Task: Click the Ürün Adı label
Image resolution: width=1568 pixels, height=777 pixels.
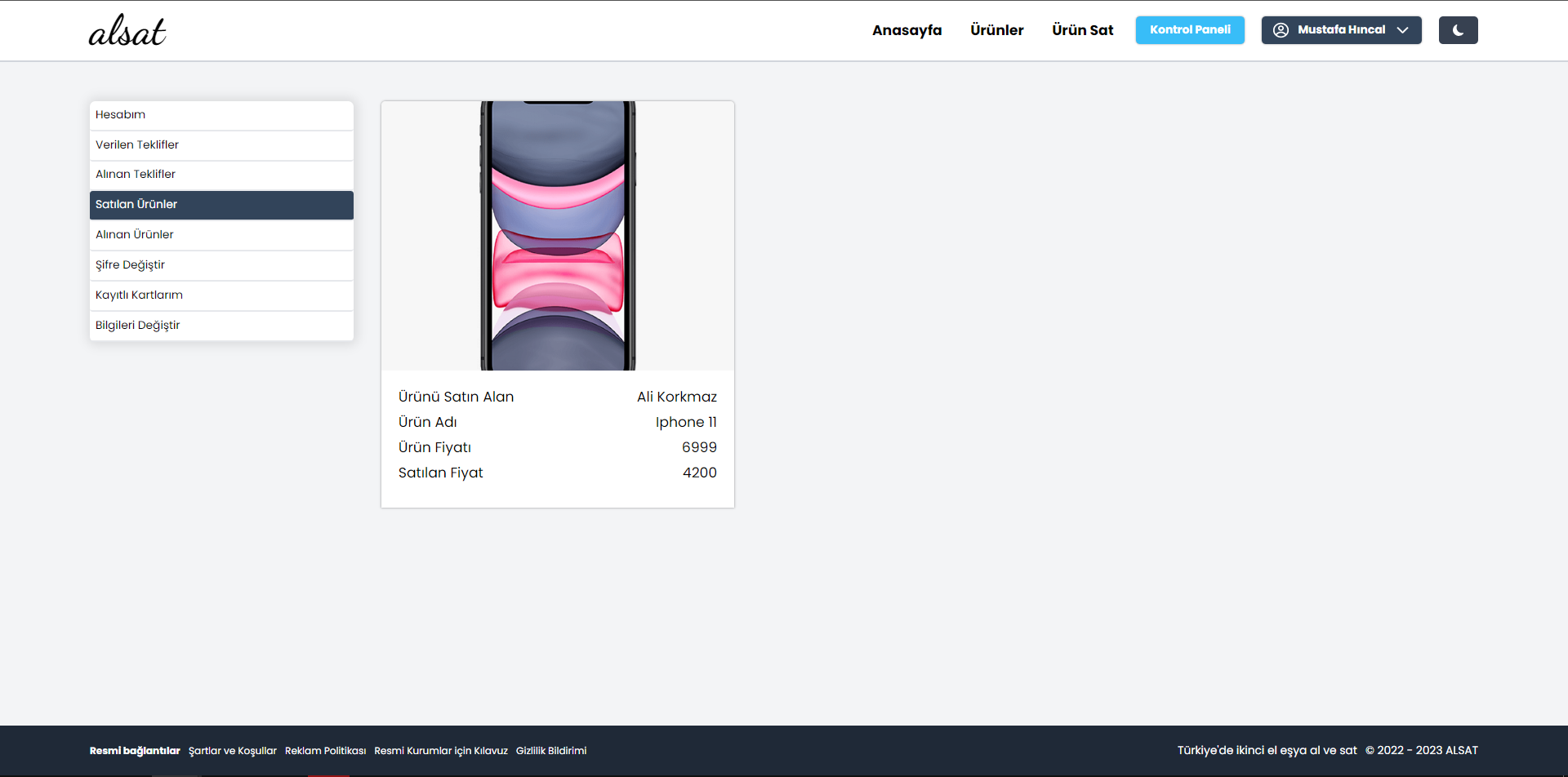Action: click(x=427, y=422)
